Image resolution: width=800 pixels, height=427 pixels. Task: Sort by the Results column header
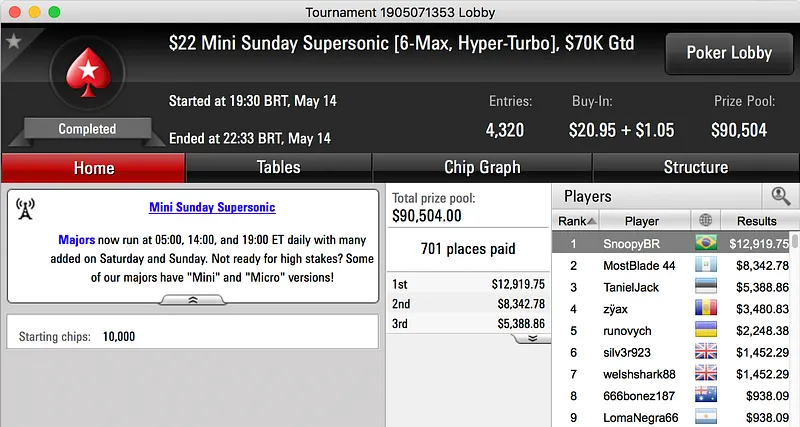pos(756,221)
